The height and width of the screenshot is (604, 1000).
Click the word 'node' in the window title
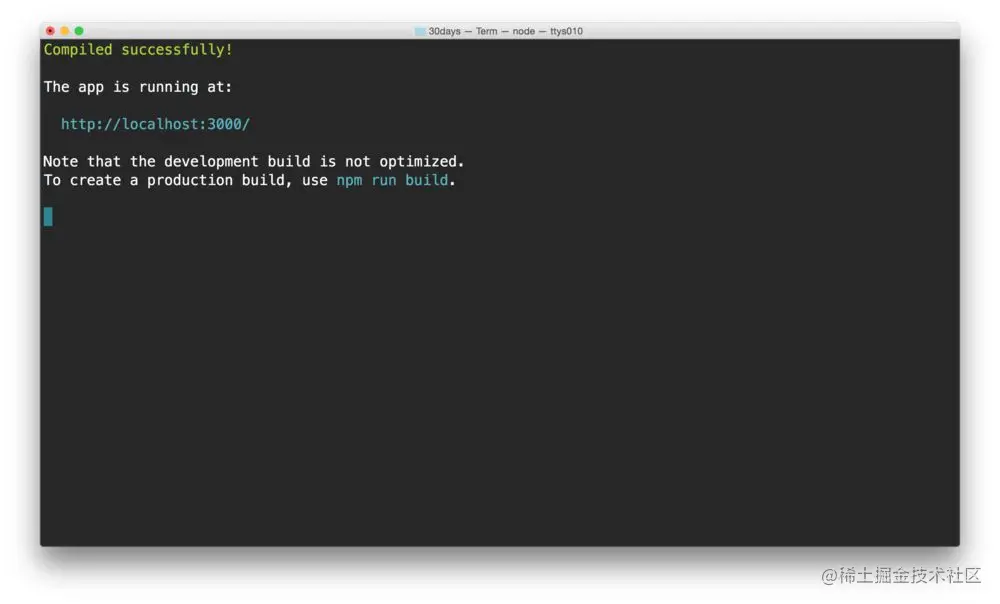point(524,31)
